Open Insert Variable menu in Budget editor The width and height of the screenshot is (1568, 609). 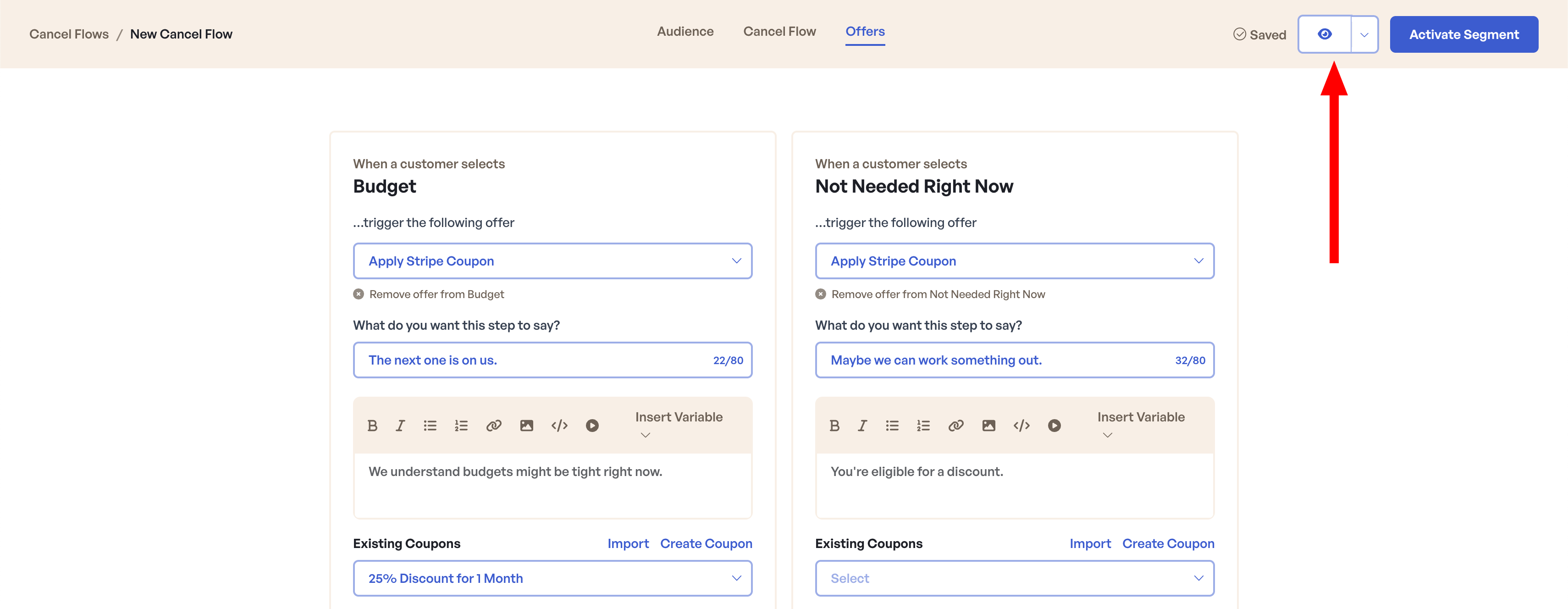[678, 425]
